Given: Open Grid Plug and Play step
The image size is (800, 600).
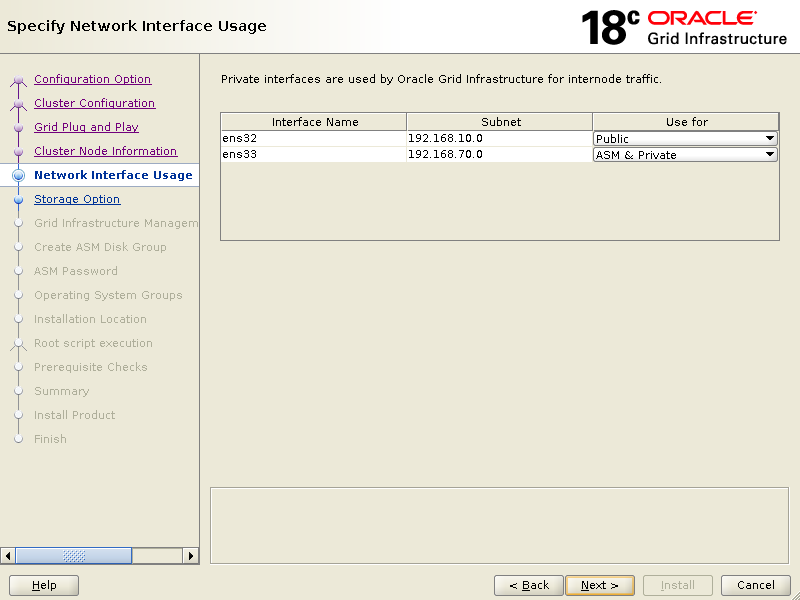Looking at the screenshot, I should pyautogui.click(x=86, y=127).
